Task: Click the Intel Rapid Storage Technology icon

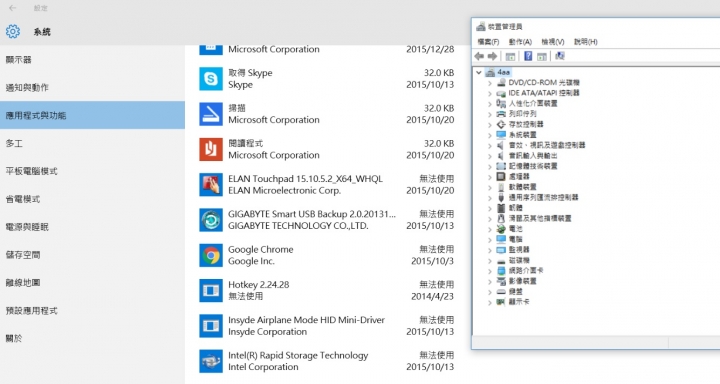Action: coord(211,361)
